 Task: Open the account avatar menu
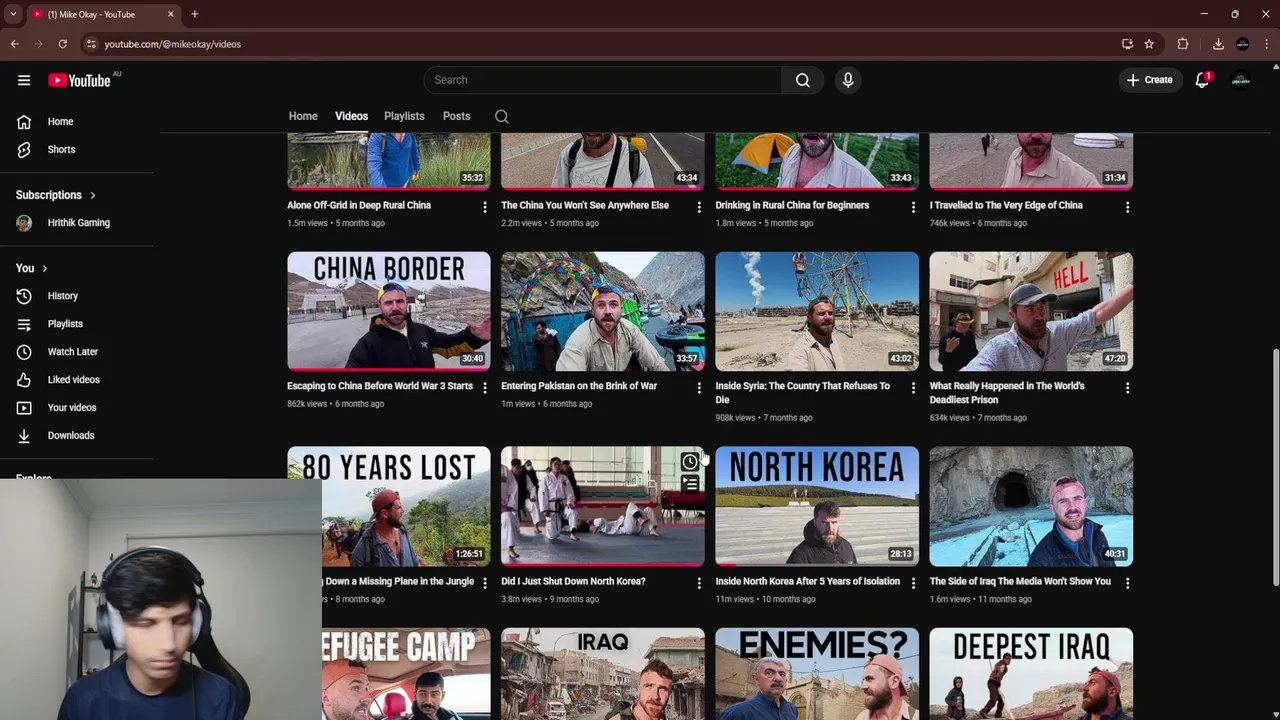click(x=1241, y=80)
